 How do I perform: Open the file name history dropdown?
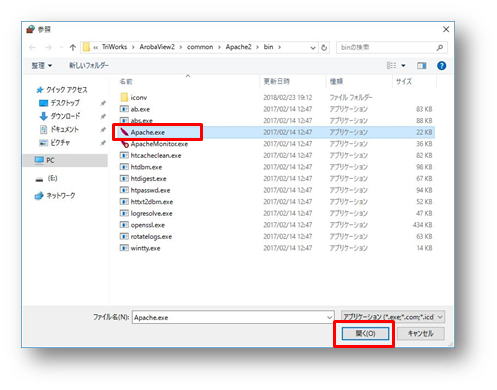[x=330, y=317]
